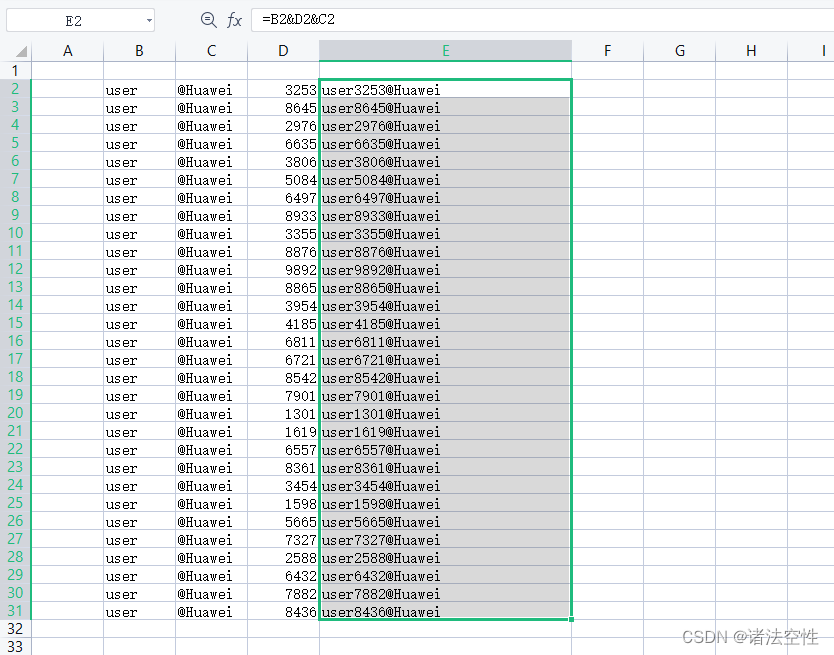Select column E header

pyautogui.click(x=445, y=51)
